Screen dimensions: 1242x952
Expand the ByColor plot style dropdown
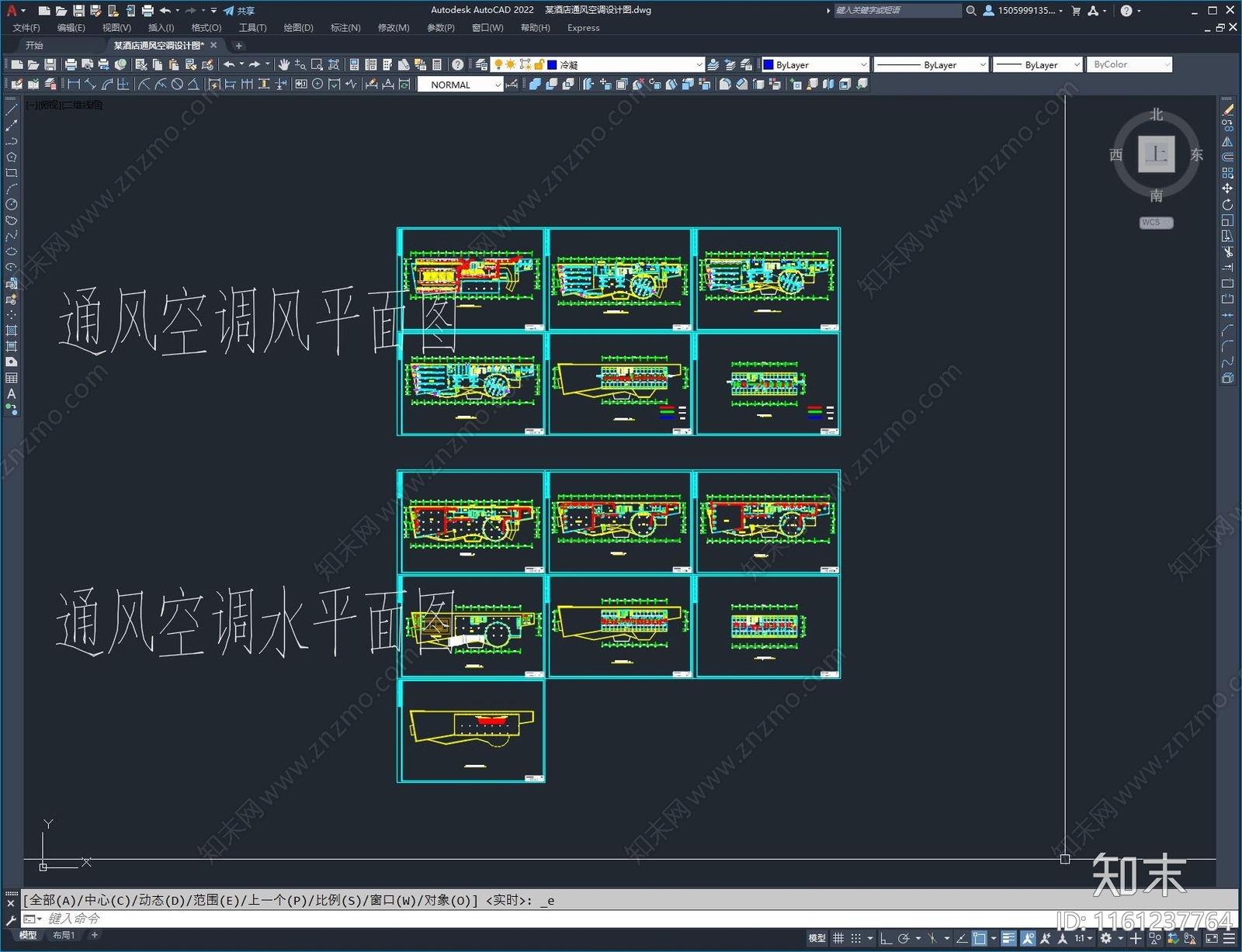[x=1168, y=64]
